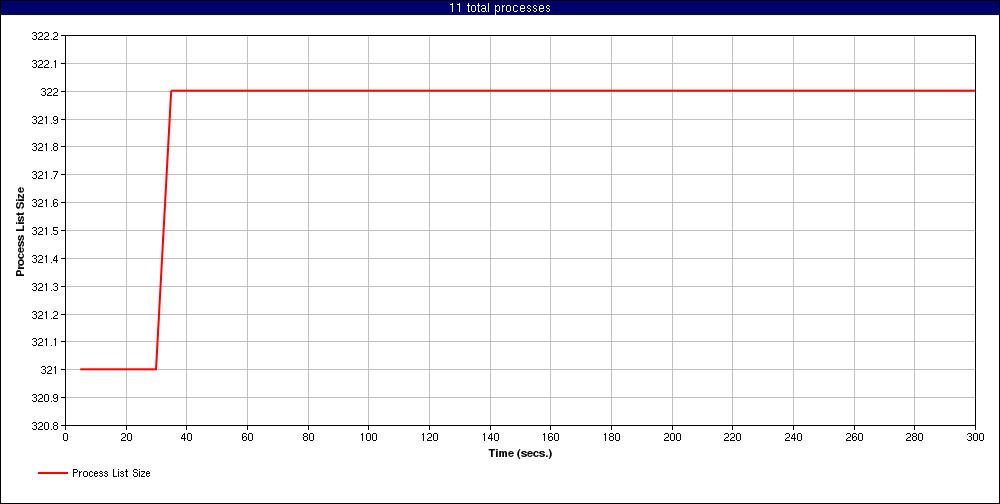
Task: Click the 321 y-axis value
Action: click(50, 370)
